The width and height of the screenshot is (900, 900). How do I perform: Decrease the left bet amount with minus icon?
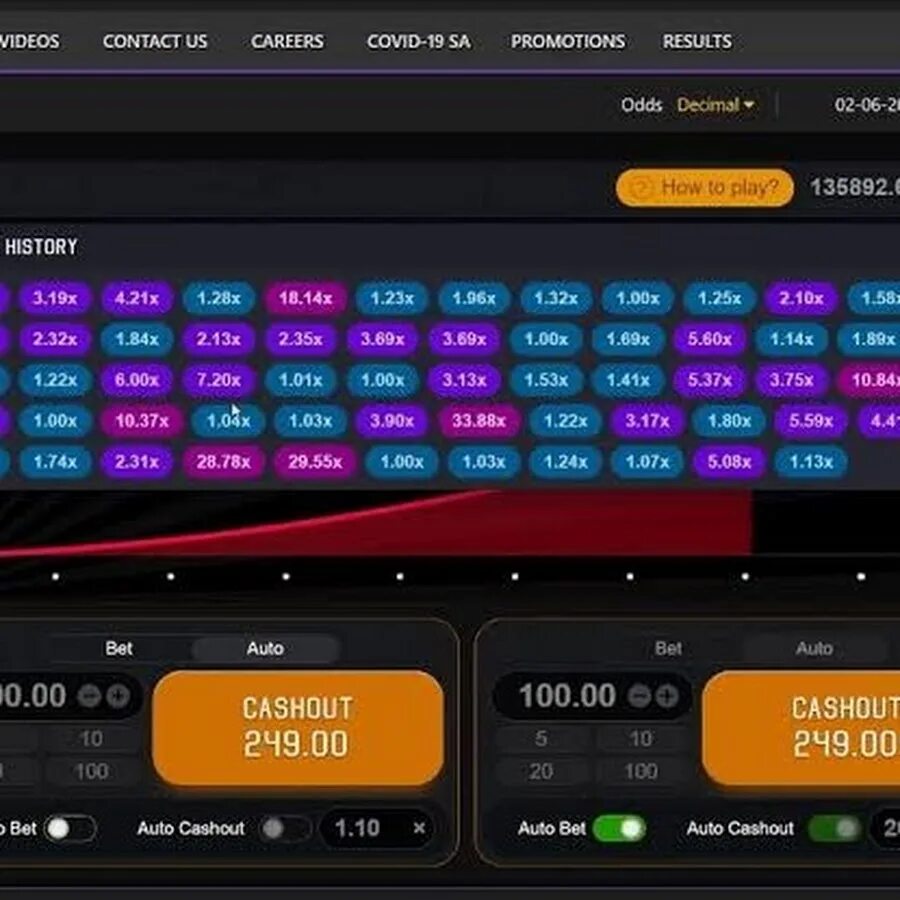pyautogui.click(x=89, y=696)
